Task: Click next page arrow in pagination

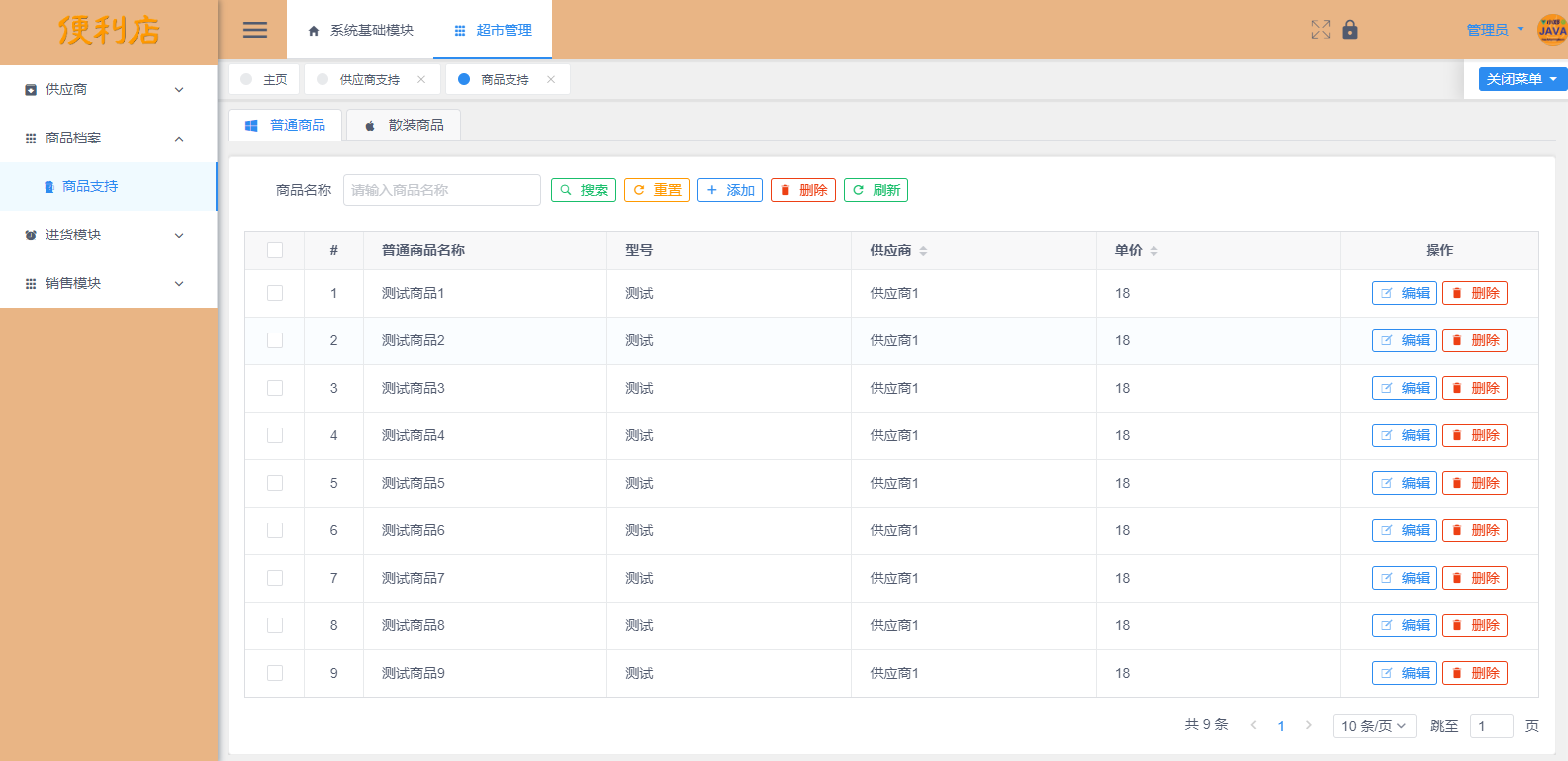Action: coord(1309,725)
